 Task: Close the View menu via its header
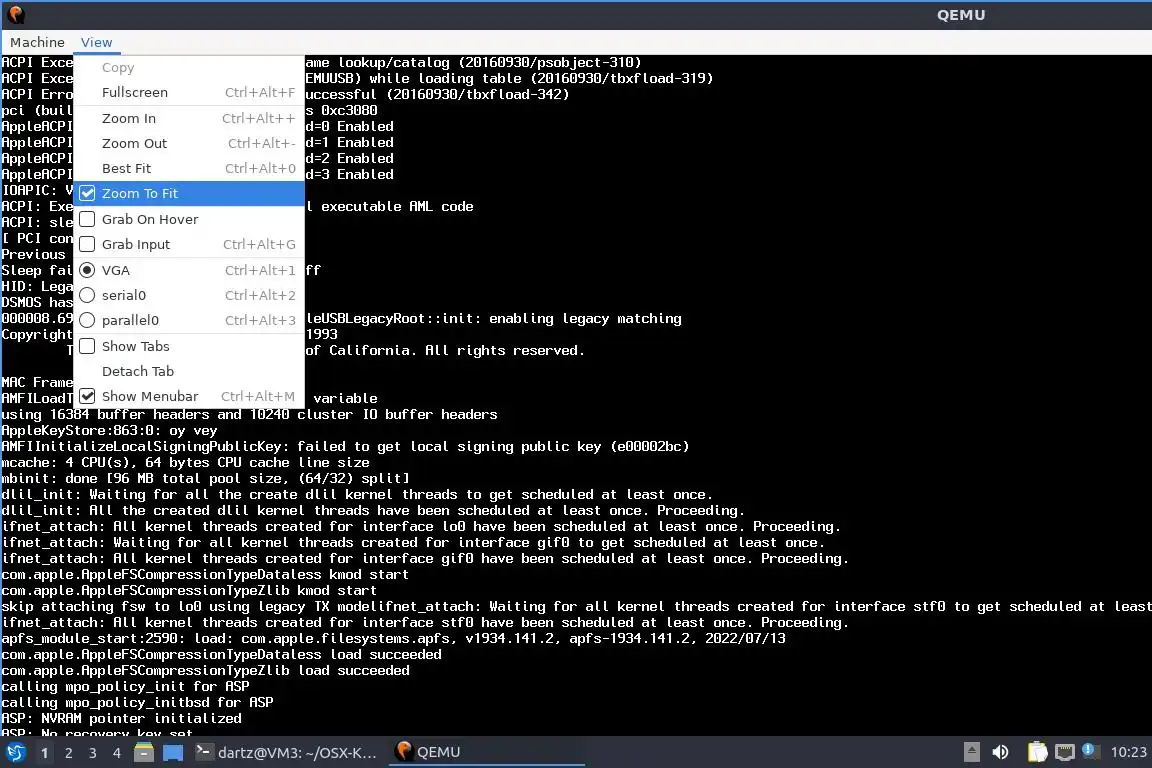pyautogui.click(x=96, y=43)
